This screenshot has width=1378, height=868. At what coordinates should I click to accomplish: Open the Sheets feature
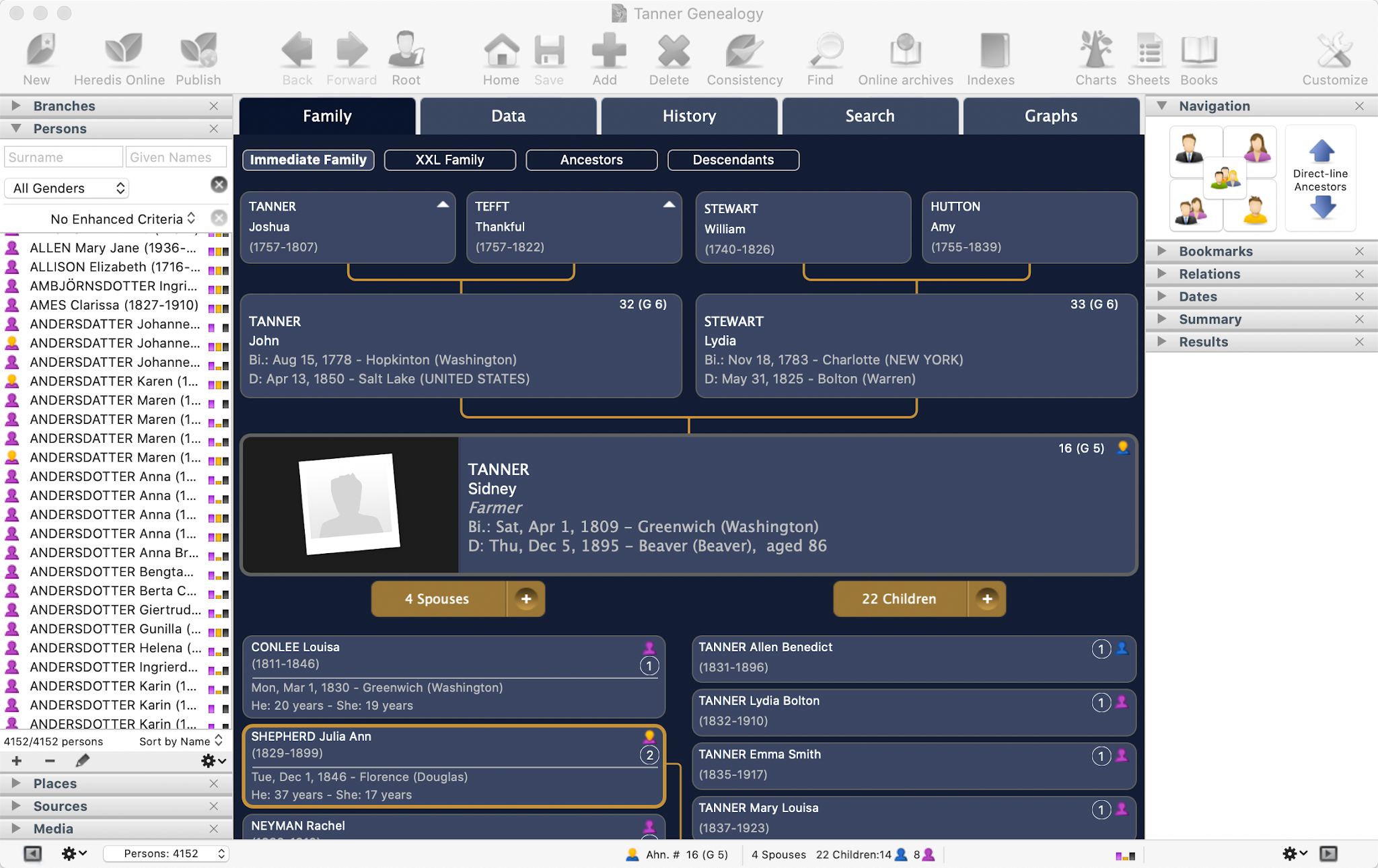coord(1148,57)
